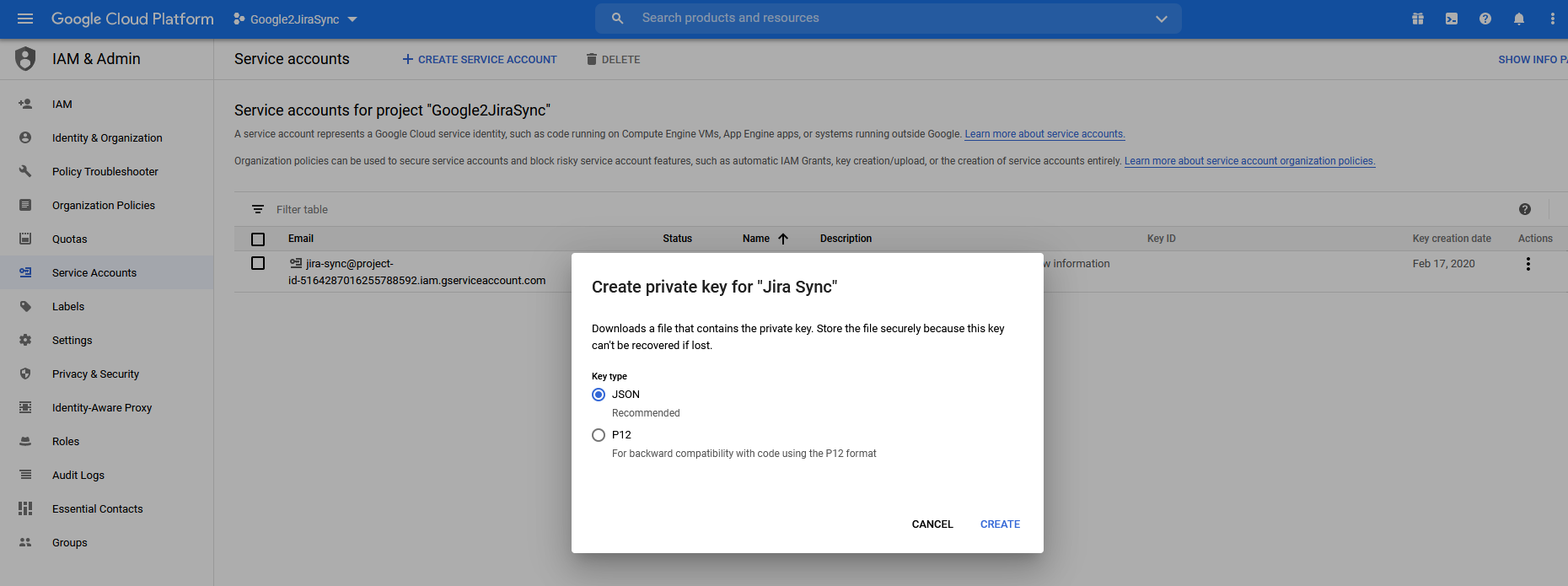The height and width of the screenshot is (586, 1568).
Task: Open three-dot actions for jira-sync account
Action: pyautogui.click(x=1528, y=264)
